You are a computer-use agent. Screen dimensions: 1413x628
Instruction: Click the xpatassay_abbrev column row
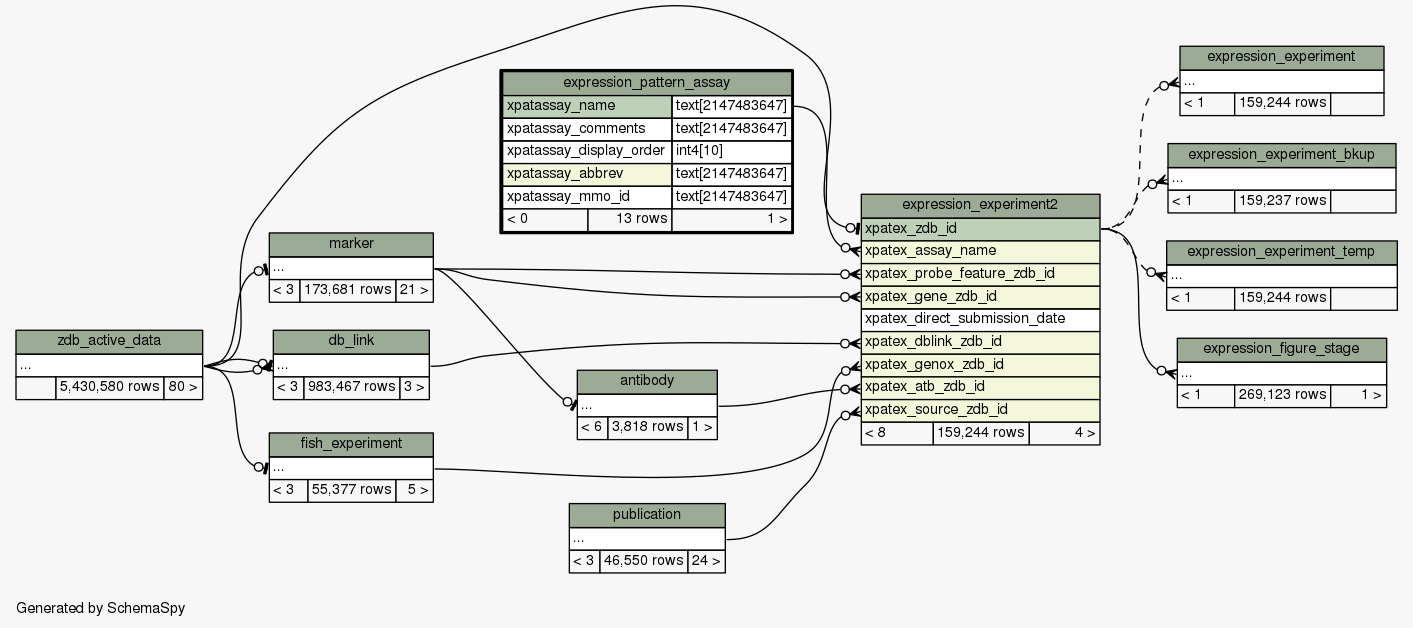click(x=586, y=174)
